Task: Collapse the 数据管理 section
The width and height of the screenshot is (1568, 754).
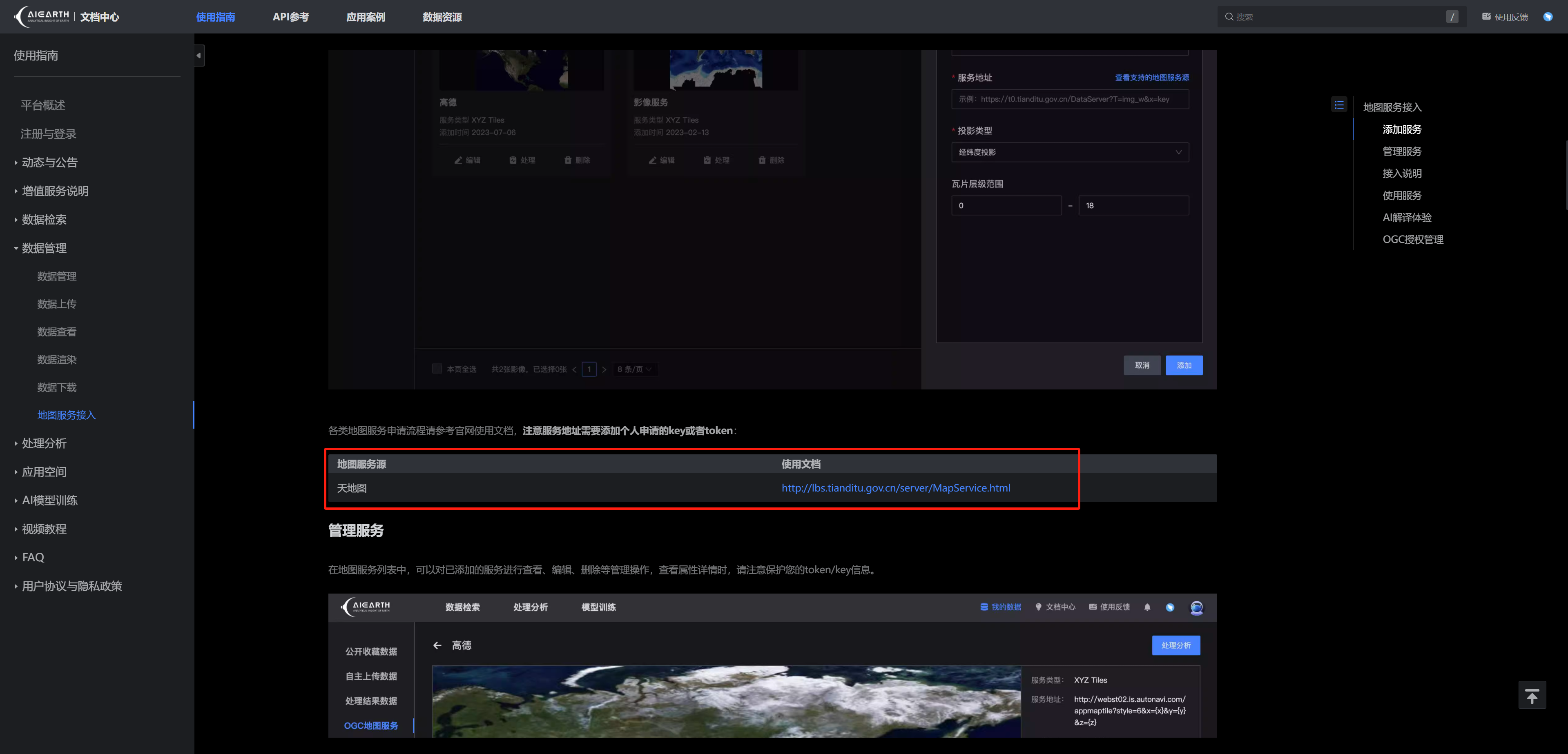Action: click(x=16, y=248)
